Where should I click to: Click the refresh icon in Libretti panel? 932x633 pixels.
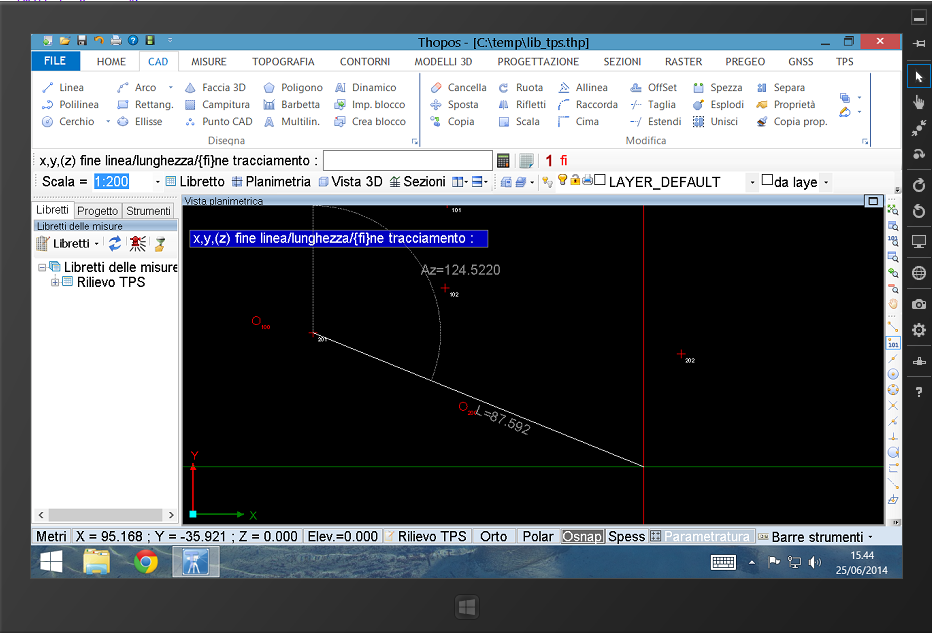tap(115, 243)
